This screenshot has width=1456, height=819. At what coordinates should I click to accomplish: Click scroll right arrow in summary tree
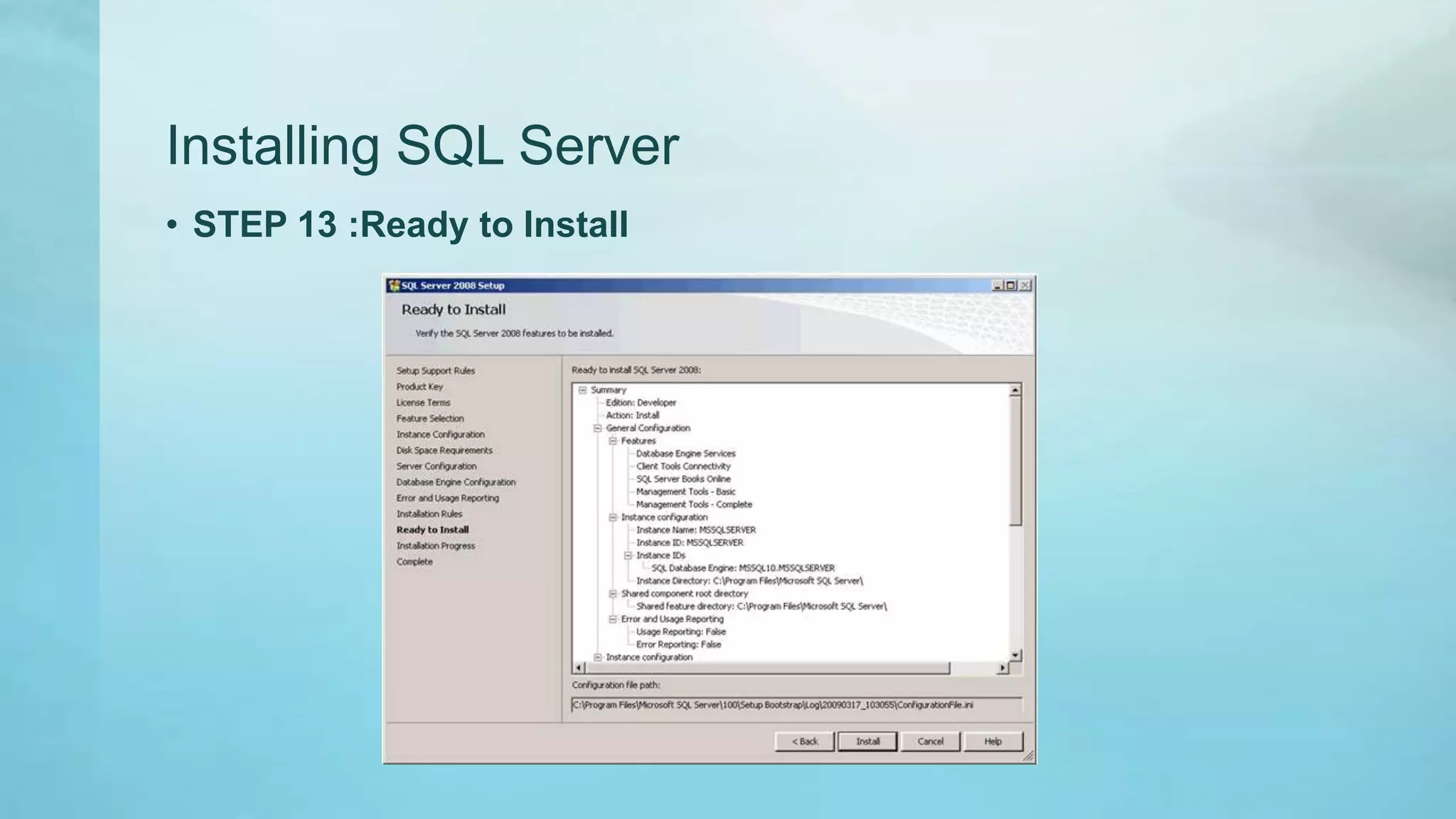[1002, 668]
